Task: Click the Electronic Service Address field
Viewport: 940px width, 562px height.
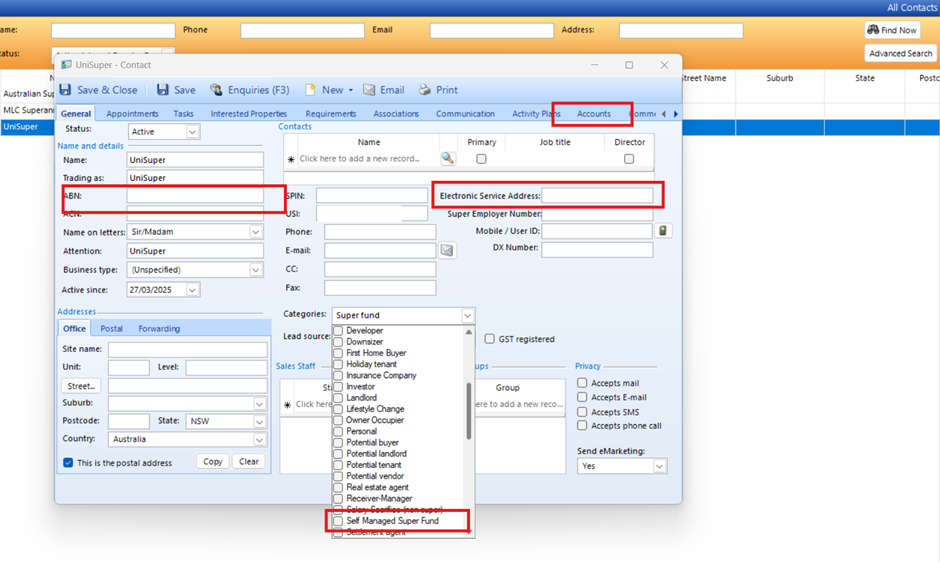Action: click(x=597, y=196)
